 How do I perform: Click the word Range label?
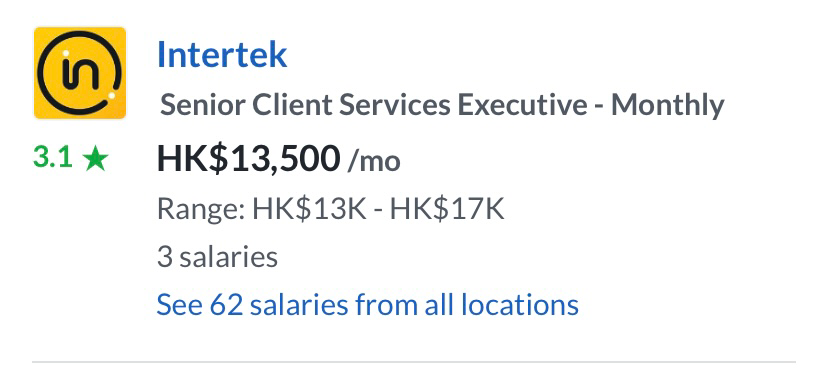(201, 210)
